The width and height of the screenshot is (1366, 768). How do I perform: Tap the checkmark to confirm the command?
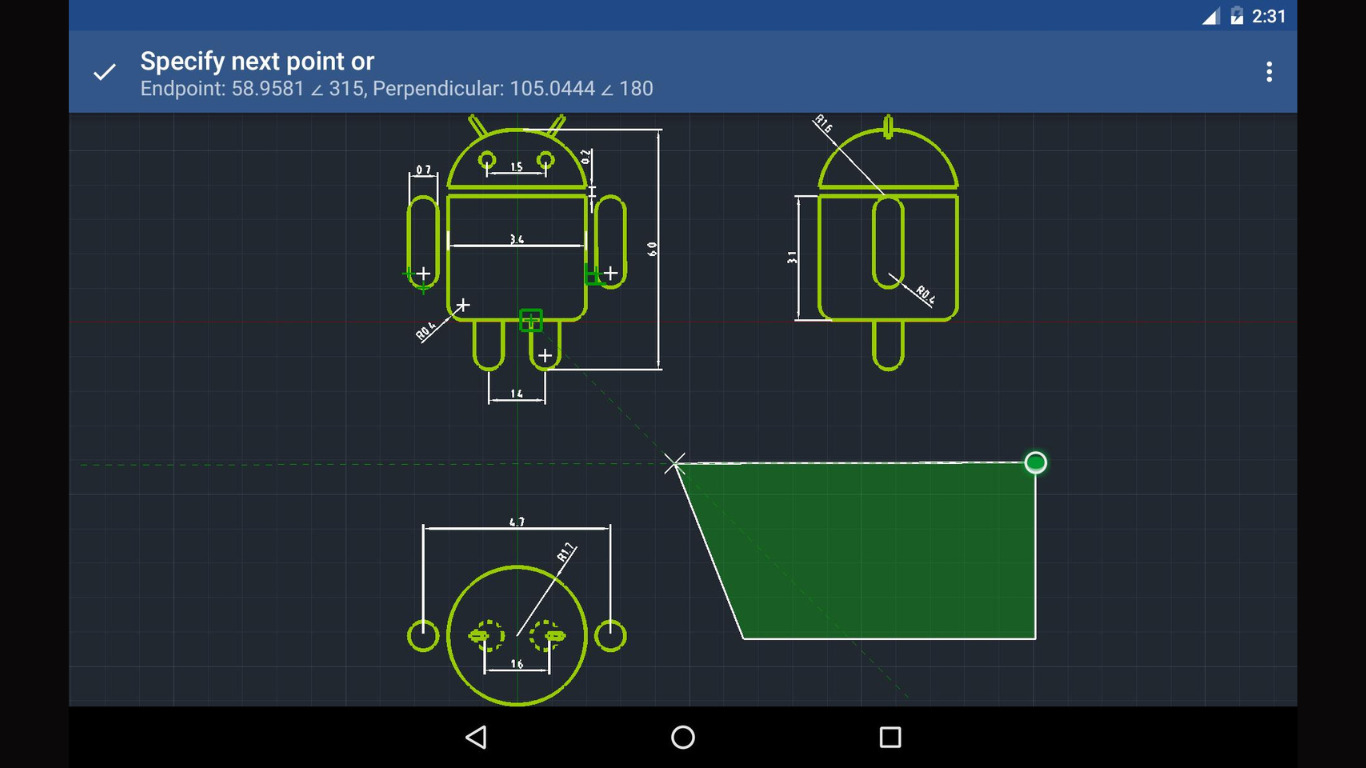click(104, 72)
